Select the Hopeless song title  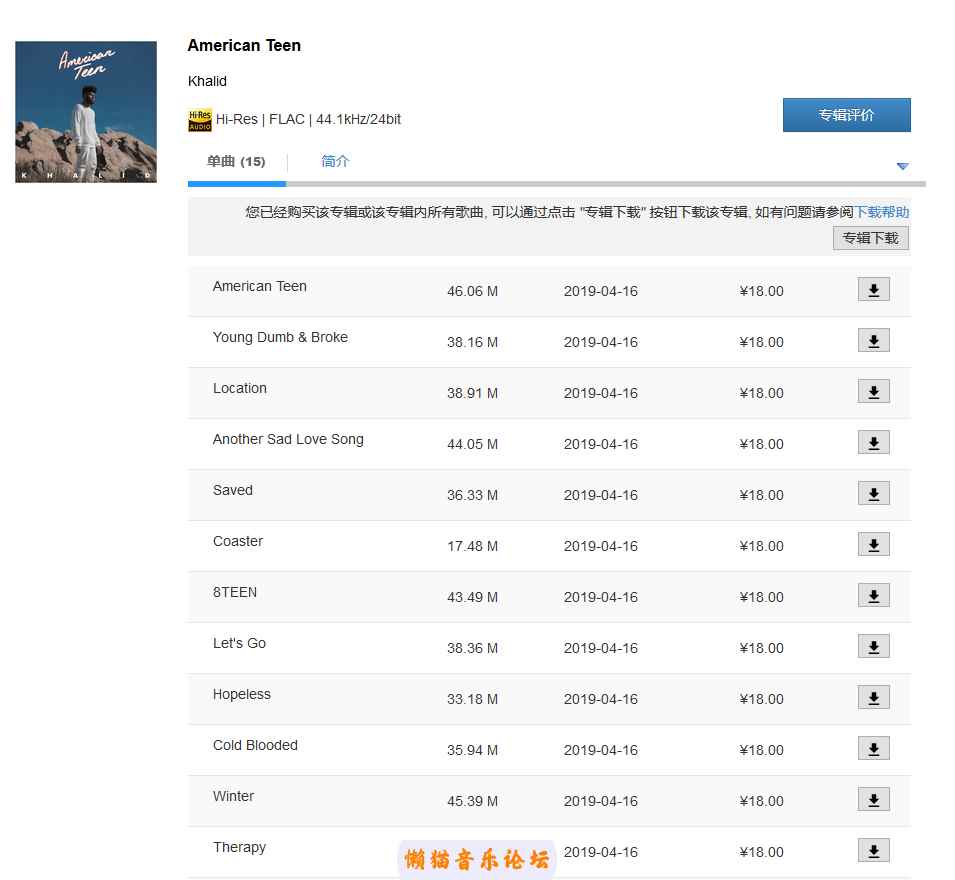pyautogui.click(x=242, y=694)
